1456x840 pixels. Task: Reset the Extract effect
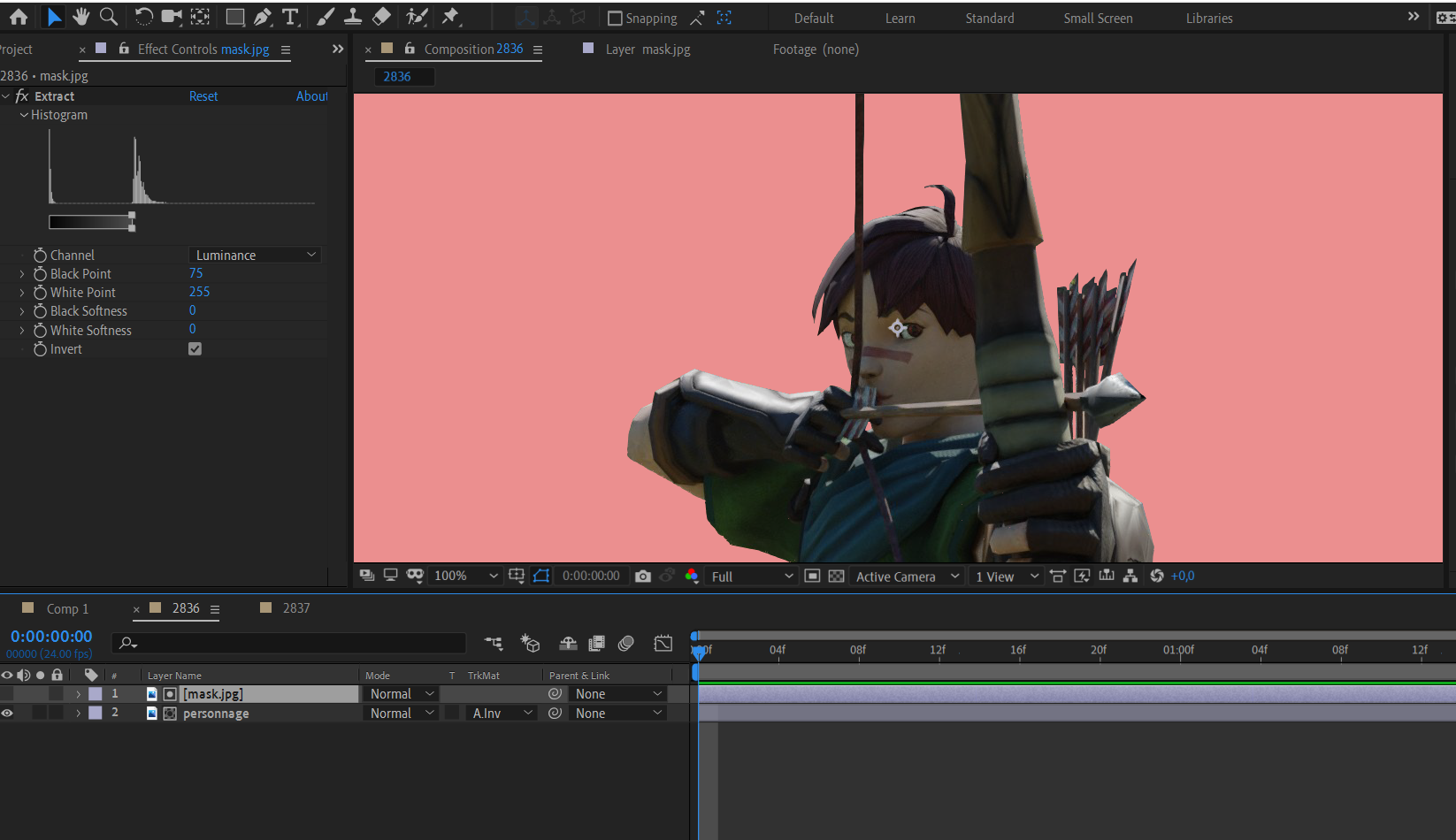203,96
